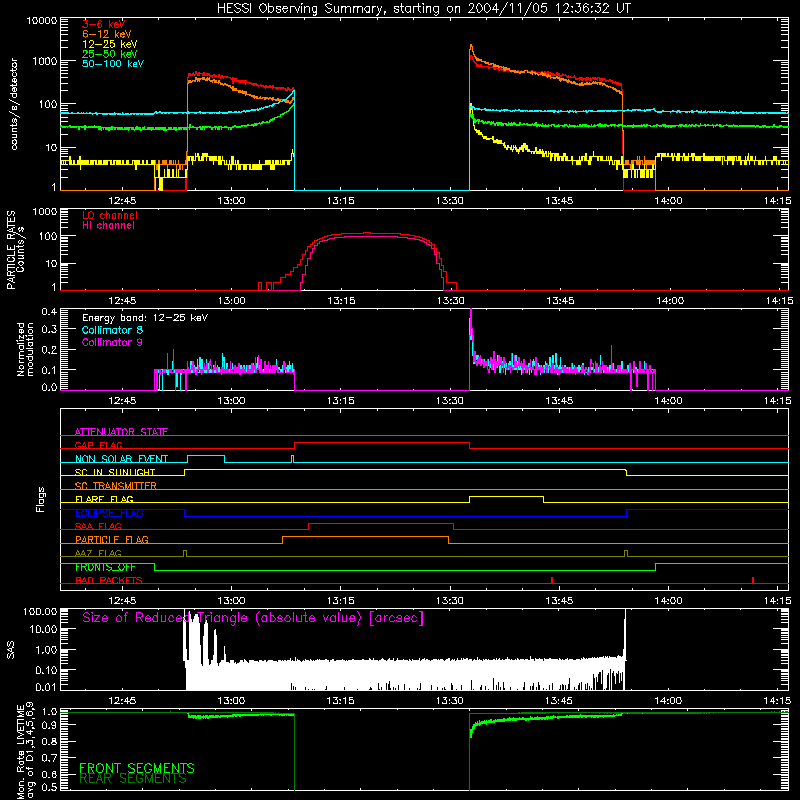
Task: Click the raised segment of the SAA_FLAG line
Action: click(x=381, y=523)
